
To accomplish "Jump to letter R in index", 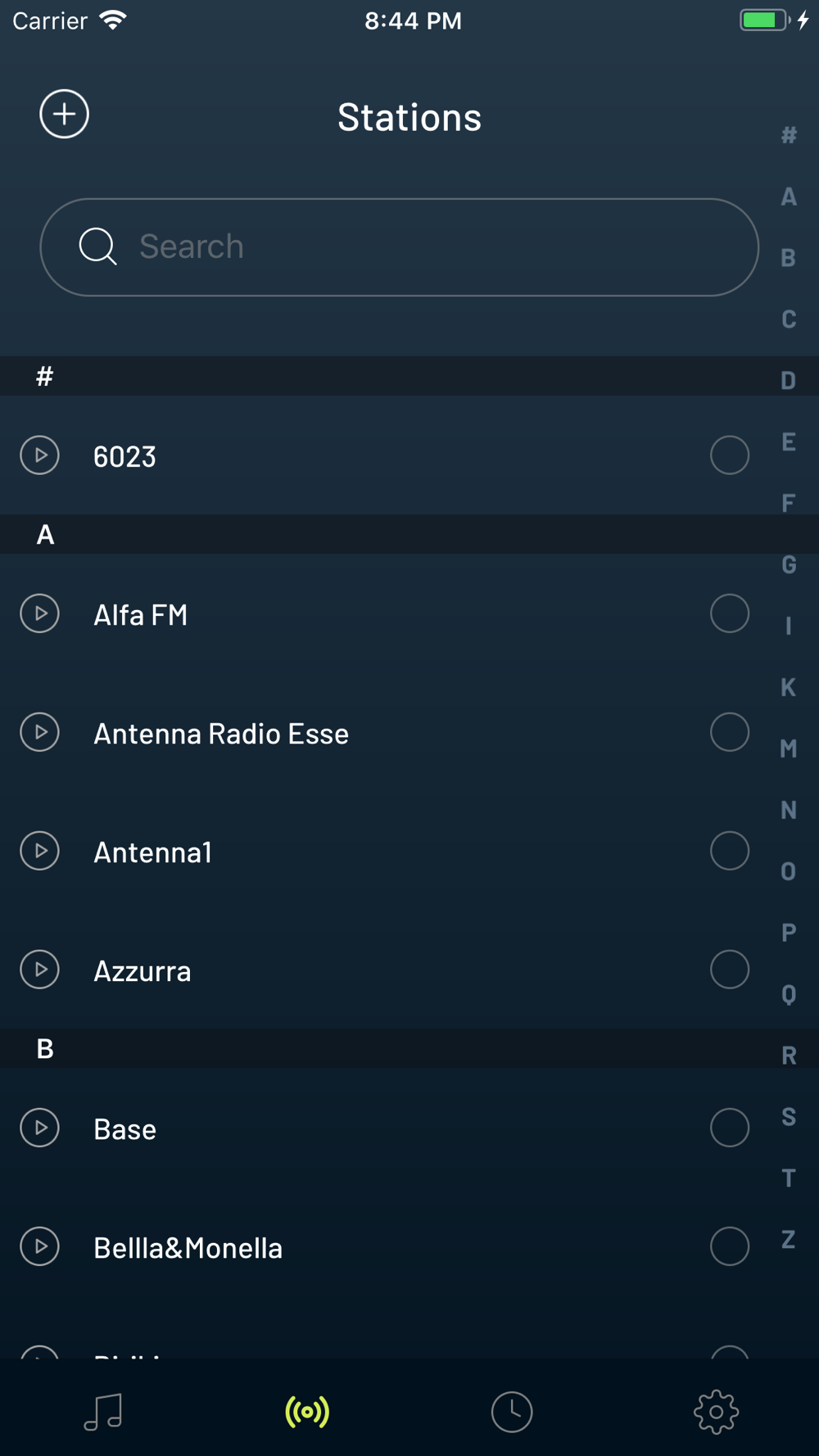I will pos(789,1056).
